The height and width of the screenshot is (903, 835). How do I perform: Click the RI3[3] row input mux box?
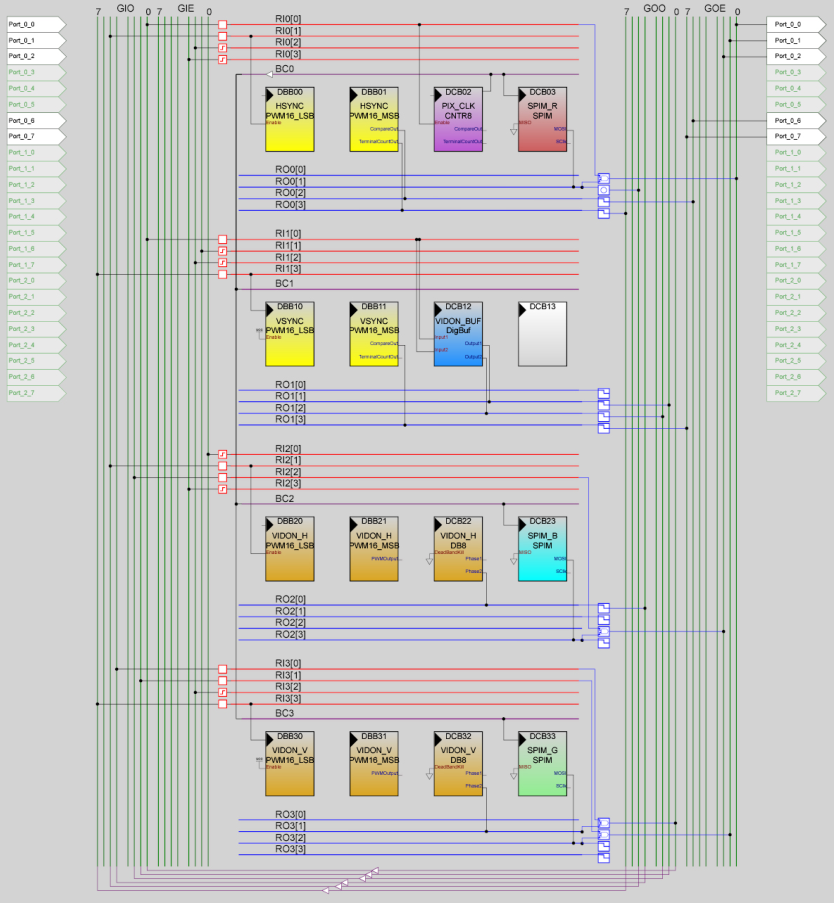223,704
